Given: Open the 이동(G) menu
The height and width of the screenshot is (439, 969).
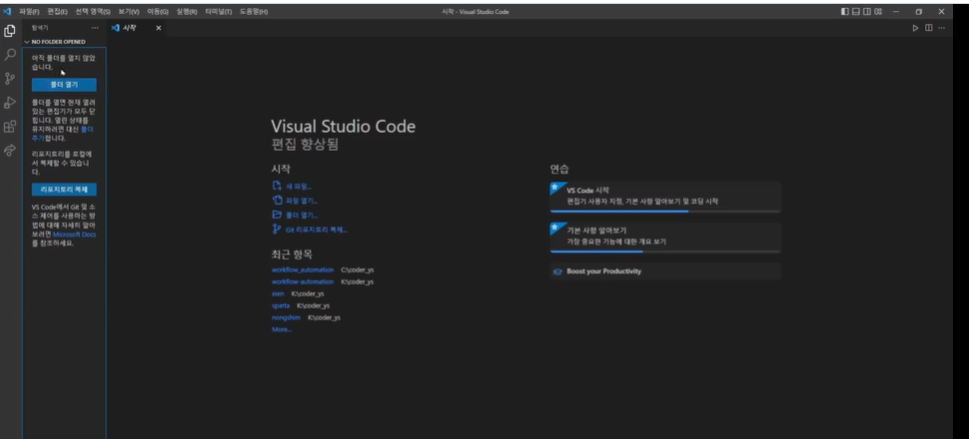Looking at the screenshot, I should coord(158,12).
